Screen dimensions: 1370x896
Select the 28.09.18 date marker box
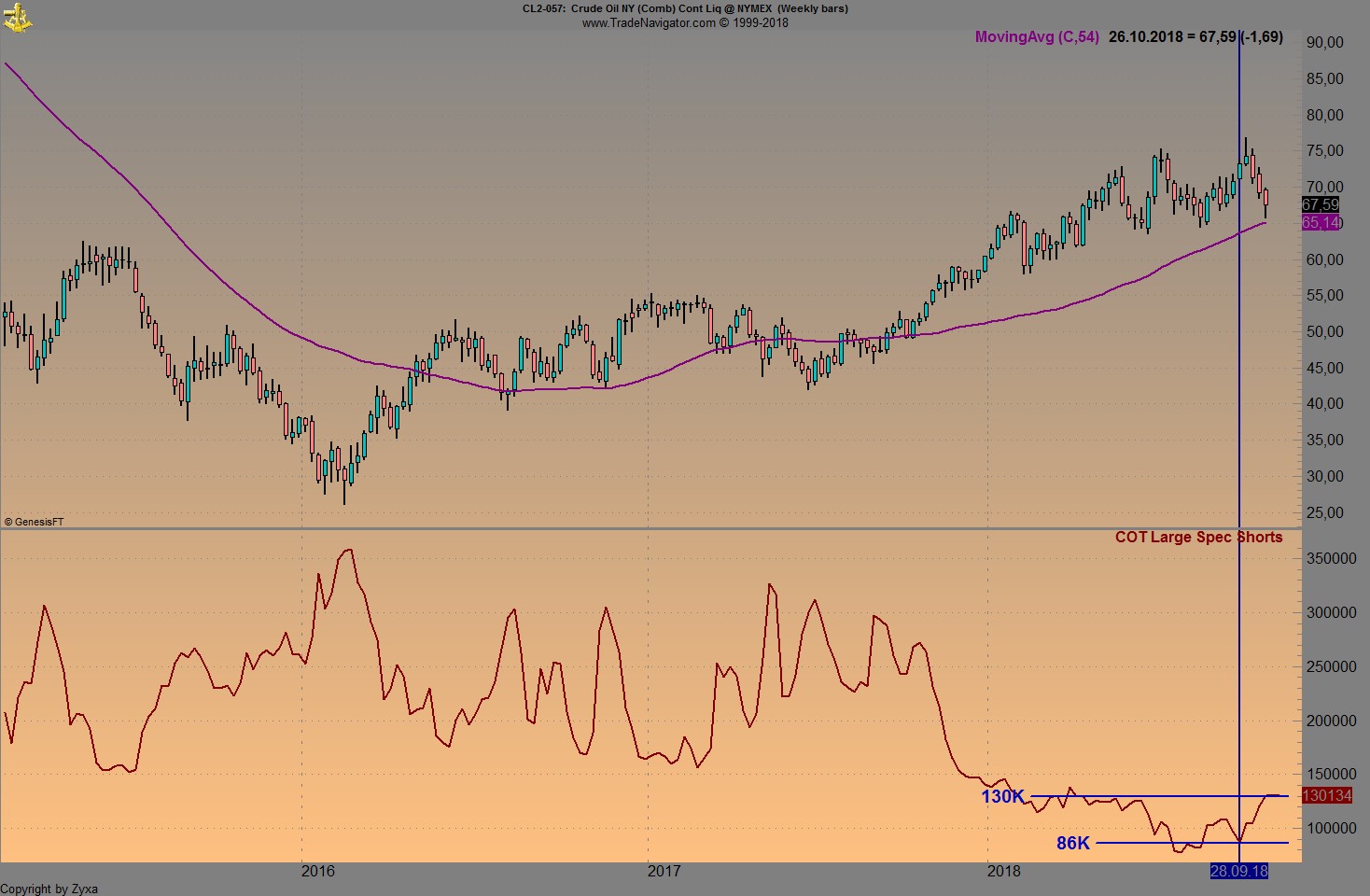[1240, 872]
